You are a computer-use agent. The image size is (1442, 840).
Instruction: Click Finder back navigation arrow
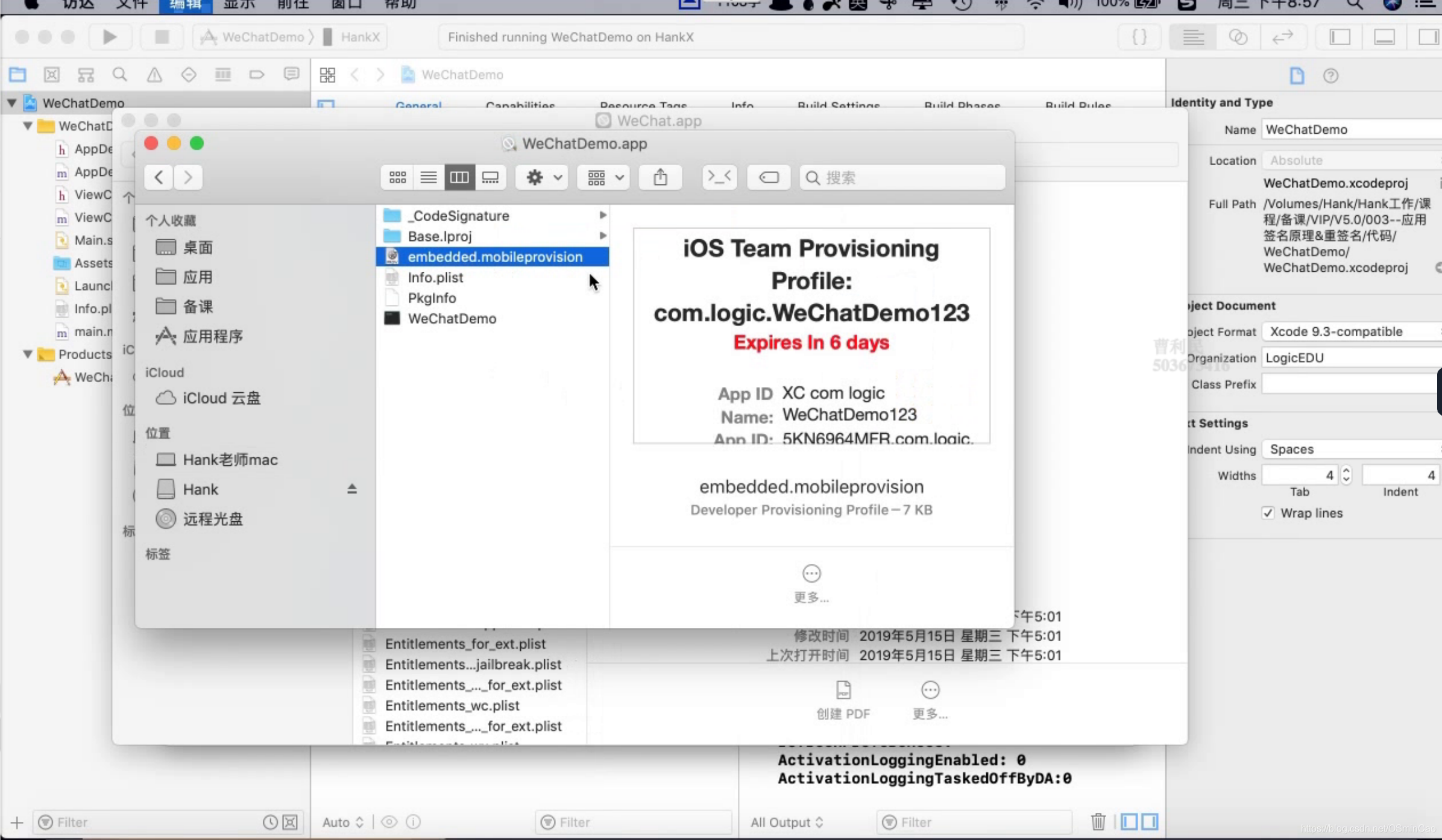click(x=159, y=177)
